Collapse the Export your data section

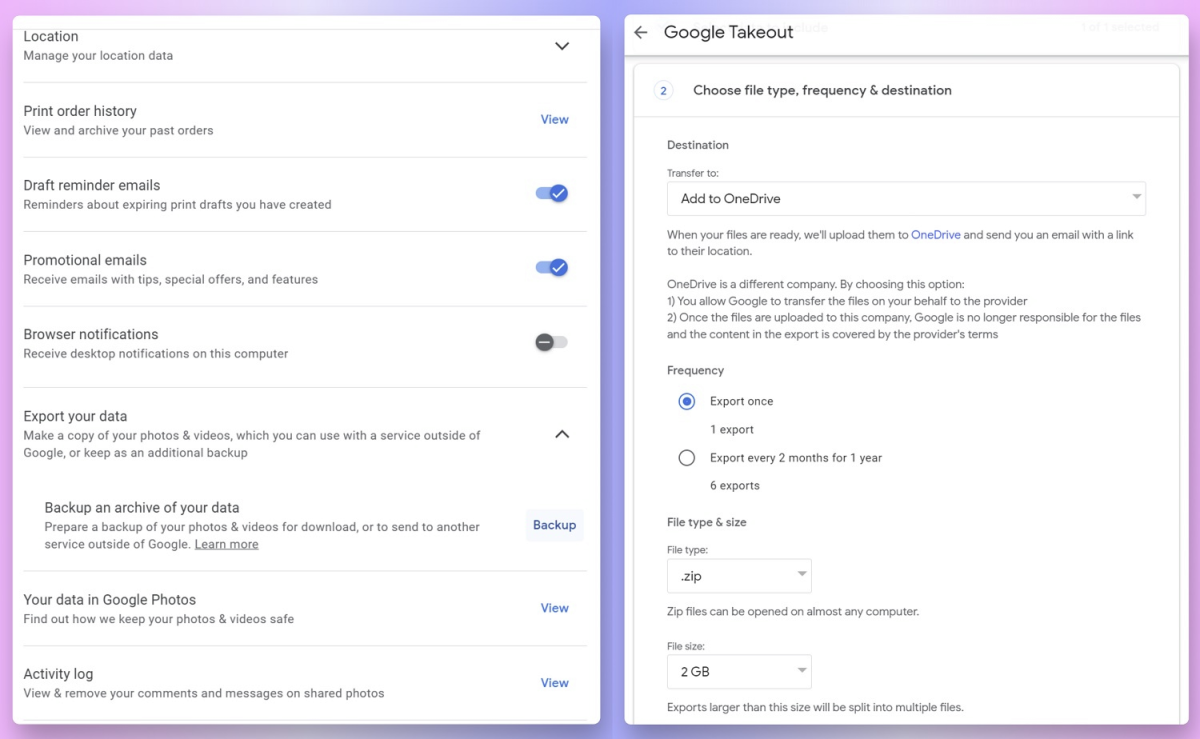(562, 434)
